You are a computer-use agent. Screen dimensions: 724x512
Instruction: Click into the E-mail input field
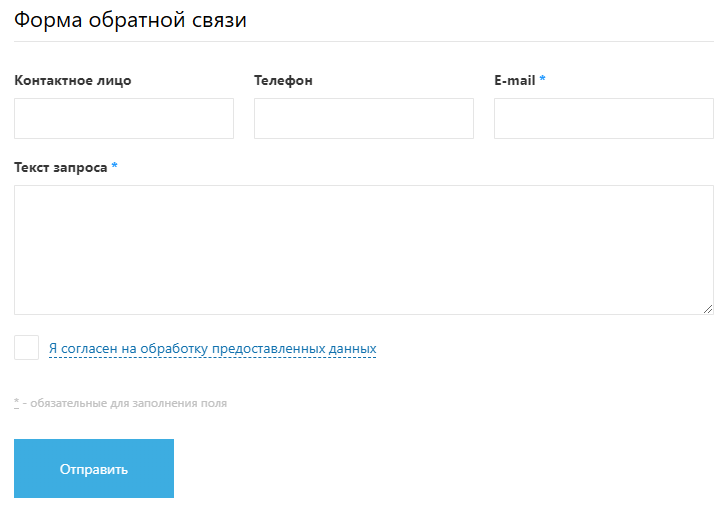pos(604,118)
